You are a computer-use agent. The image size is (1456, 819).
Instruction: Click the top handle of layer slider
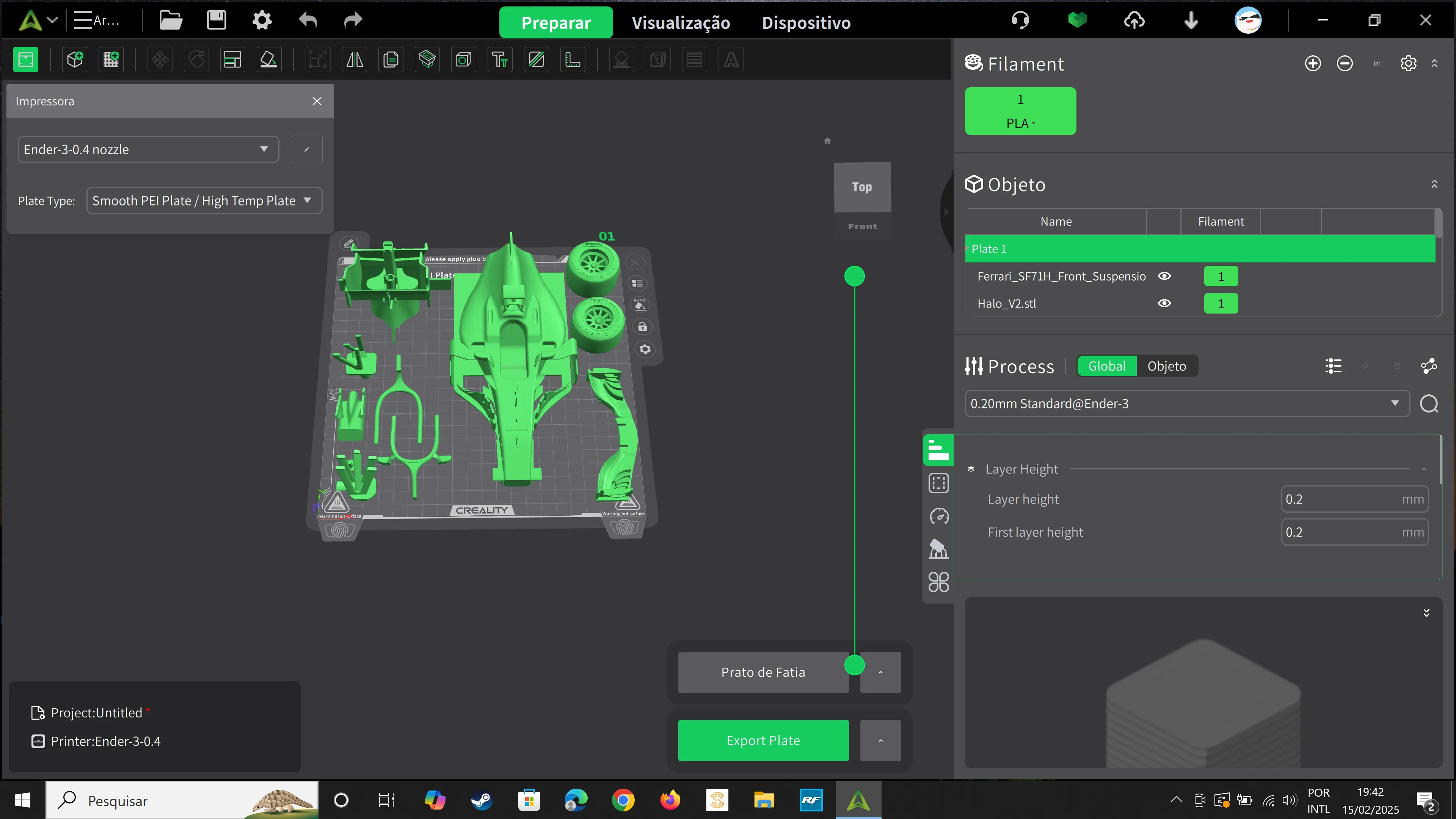coord(854,276)
